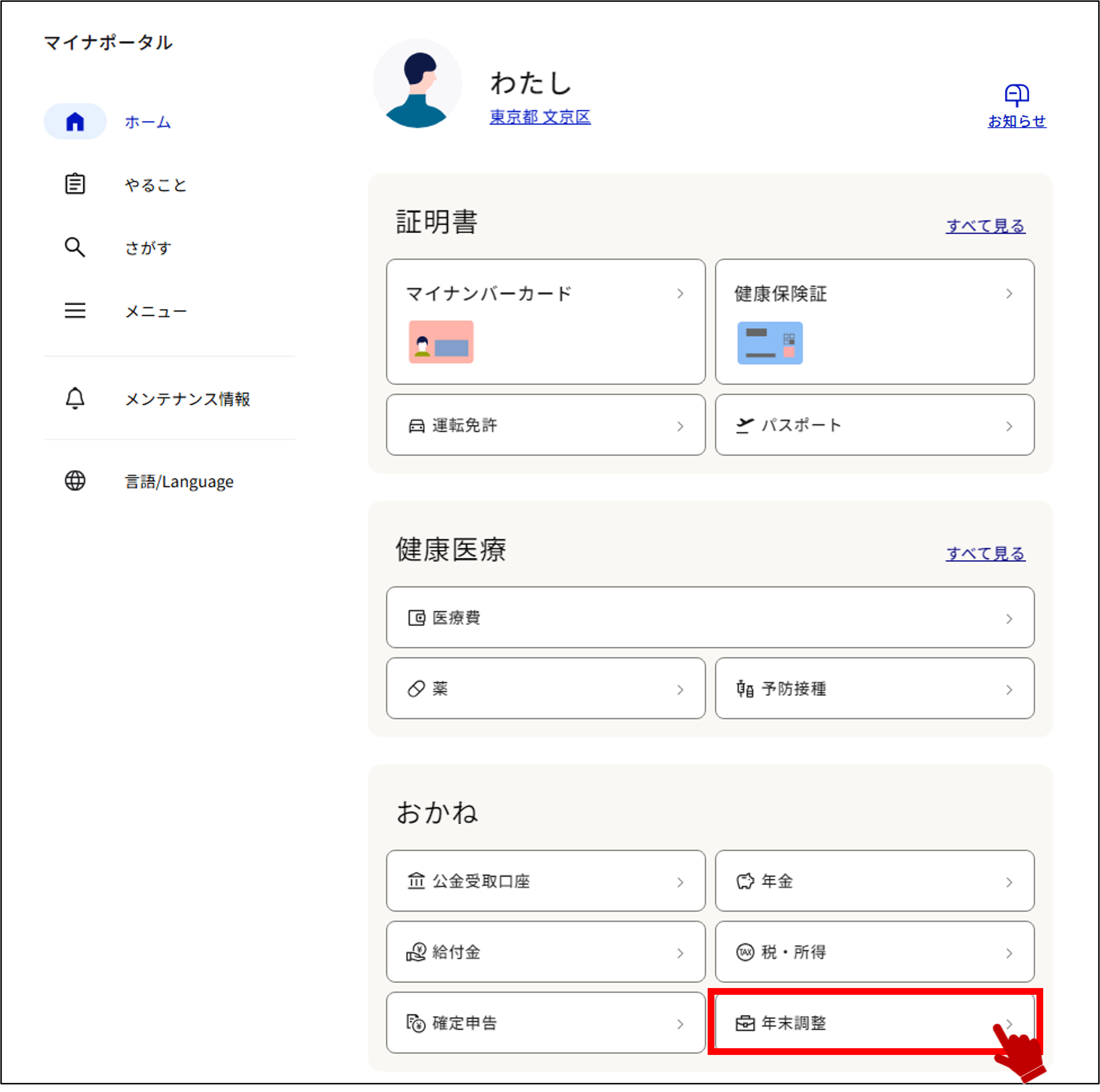The height and width of the screenshot is (1092, 1100).
Task: Click the chevron on 給付金
Action: coord(680,953)
